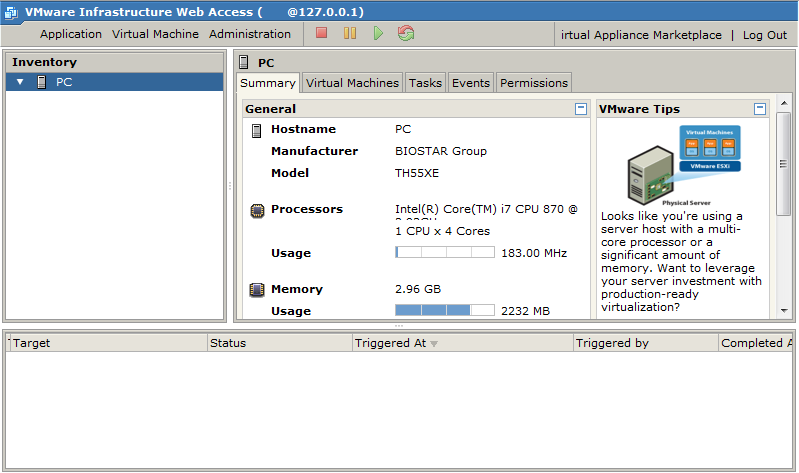Click the Reset virtual machine icon
This screenshot has height=473, width=799.
point(405,34)
